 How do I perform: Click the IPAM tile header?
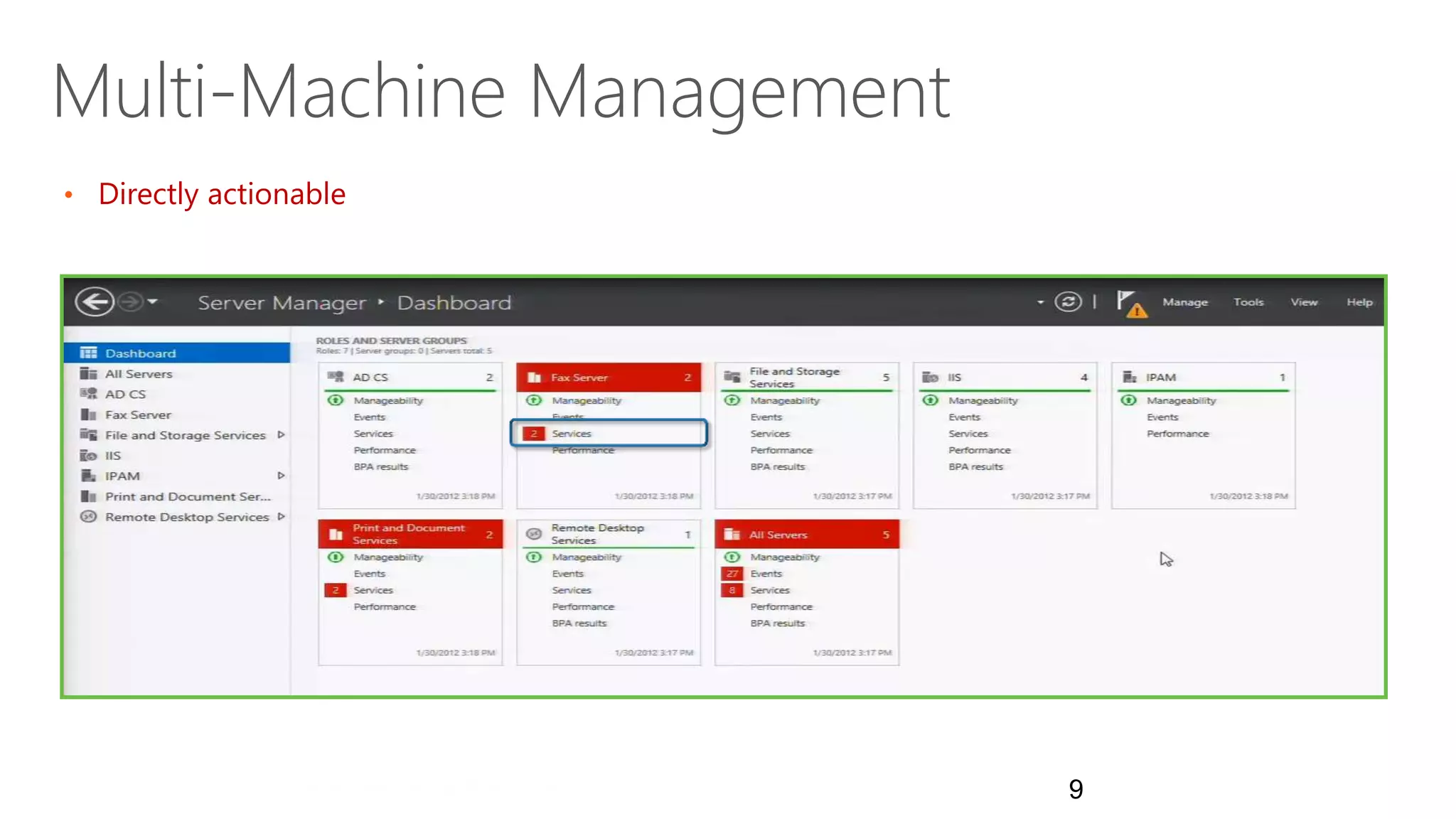tap(1203, 378)
